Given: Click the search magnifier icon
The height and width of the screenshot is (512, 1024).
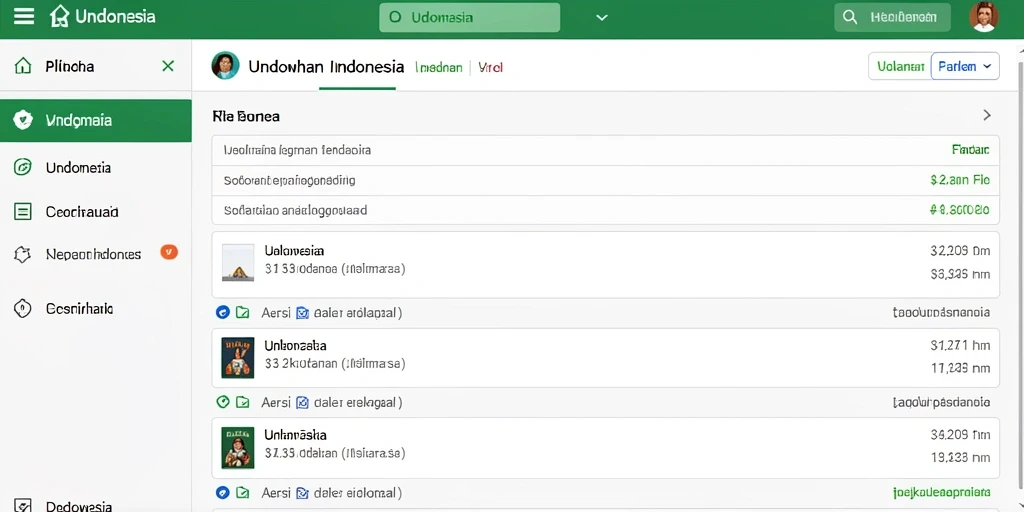Looking at the screenshot, I should tap(850, 17).
